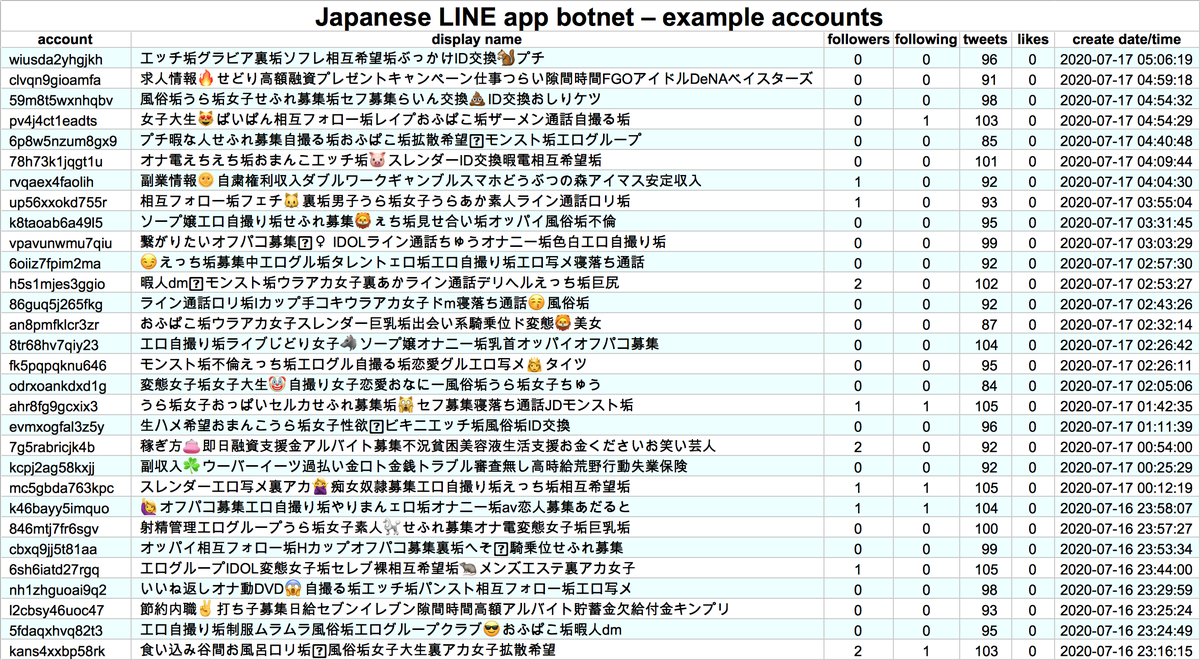The image size is (1200, 660).
Task: Click the date 2020-07-17 03:31:45
Action: coord(1126,222)
